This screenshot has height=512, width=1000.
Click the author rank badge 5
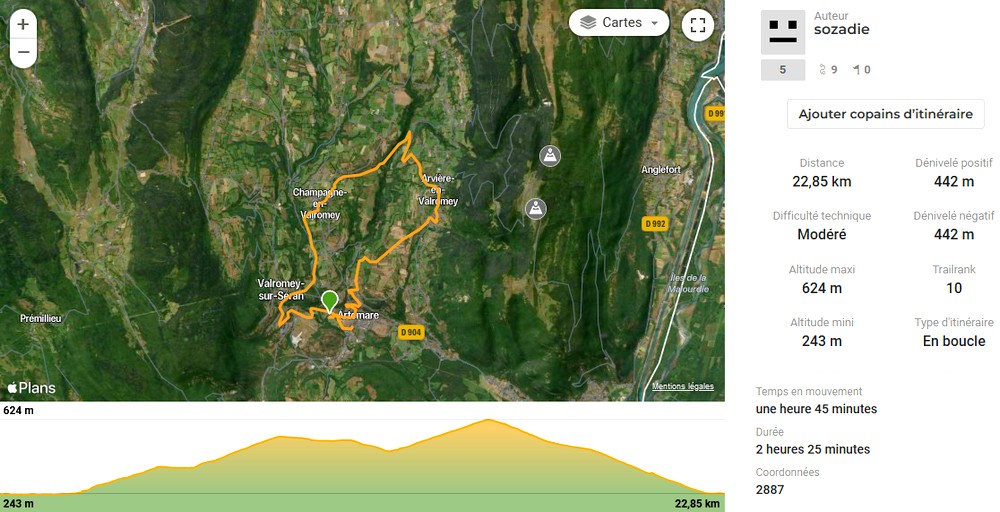(783, 70)
